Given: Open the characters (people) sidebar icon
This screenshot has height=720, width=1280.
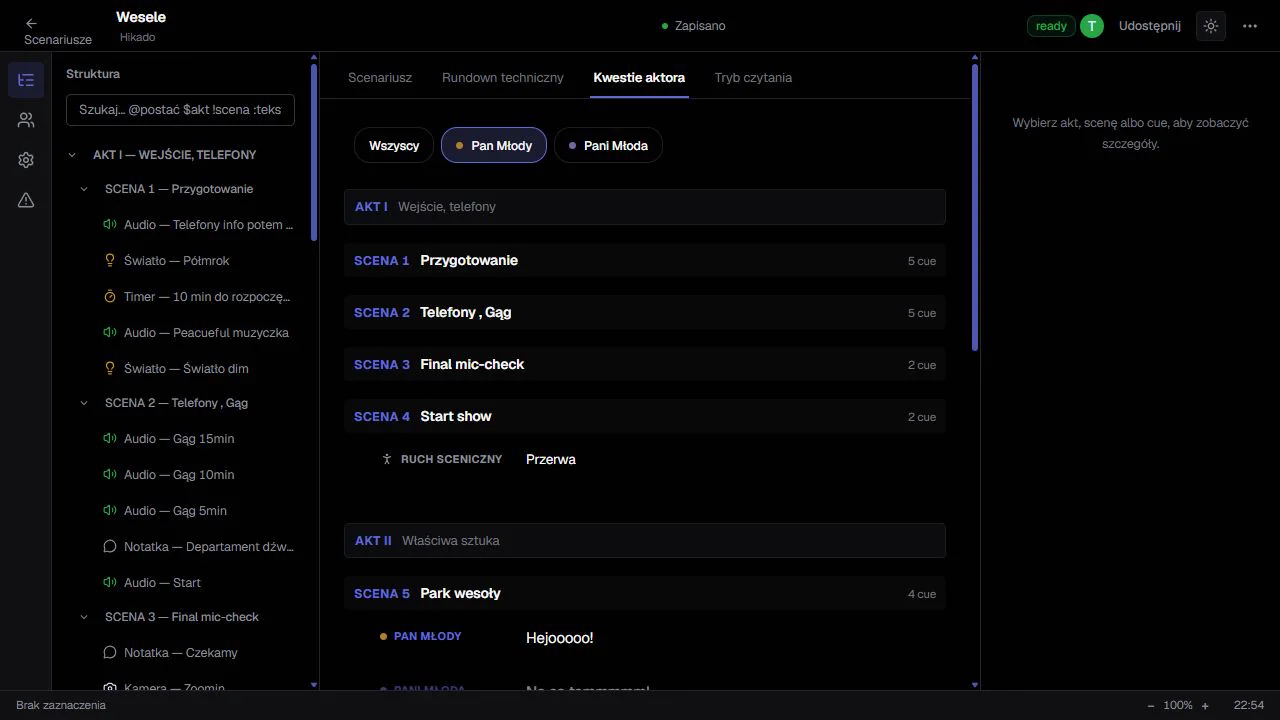Looking at the screenshot, I should point(26,120).
